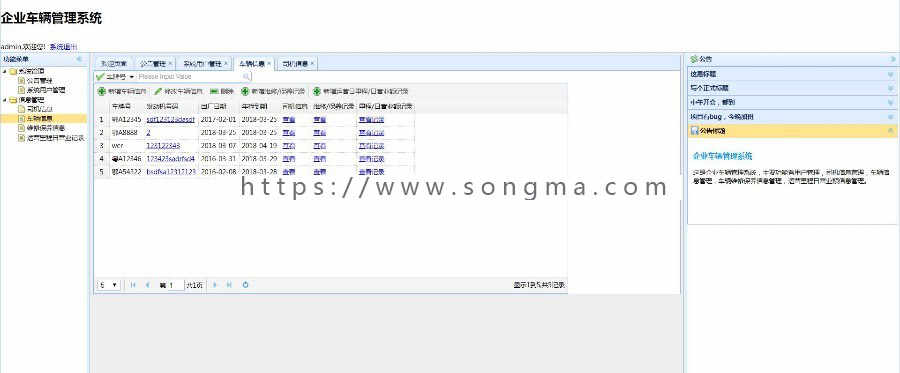Image resolution: width=900 pixels, height=373 pixels.
Task: View driver info for the wer row
Action: coord(289,145)
